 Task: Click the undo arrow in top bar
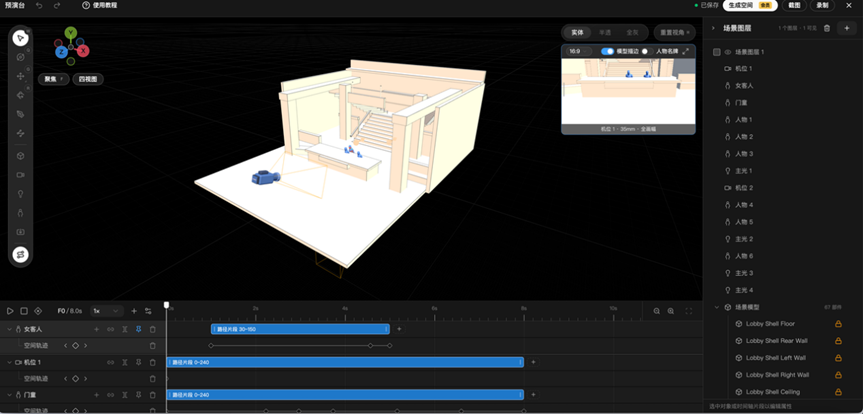(x=39, y=6)
